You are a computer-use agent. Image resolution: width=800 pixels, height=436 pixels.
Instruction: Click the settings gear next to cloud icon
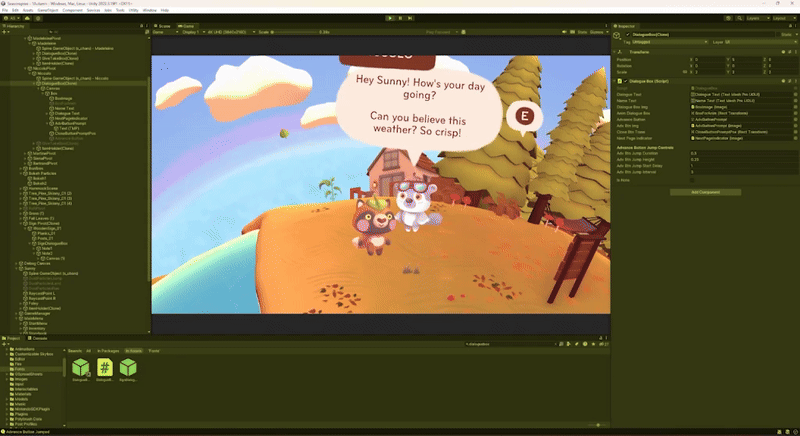tap(38, 18)
